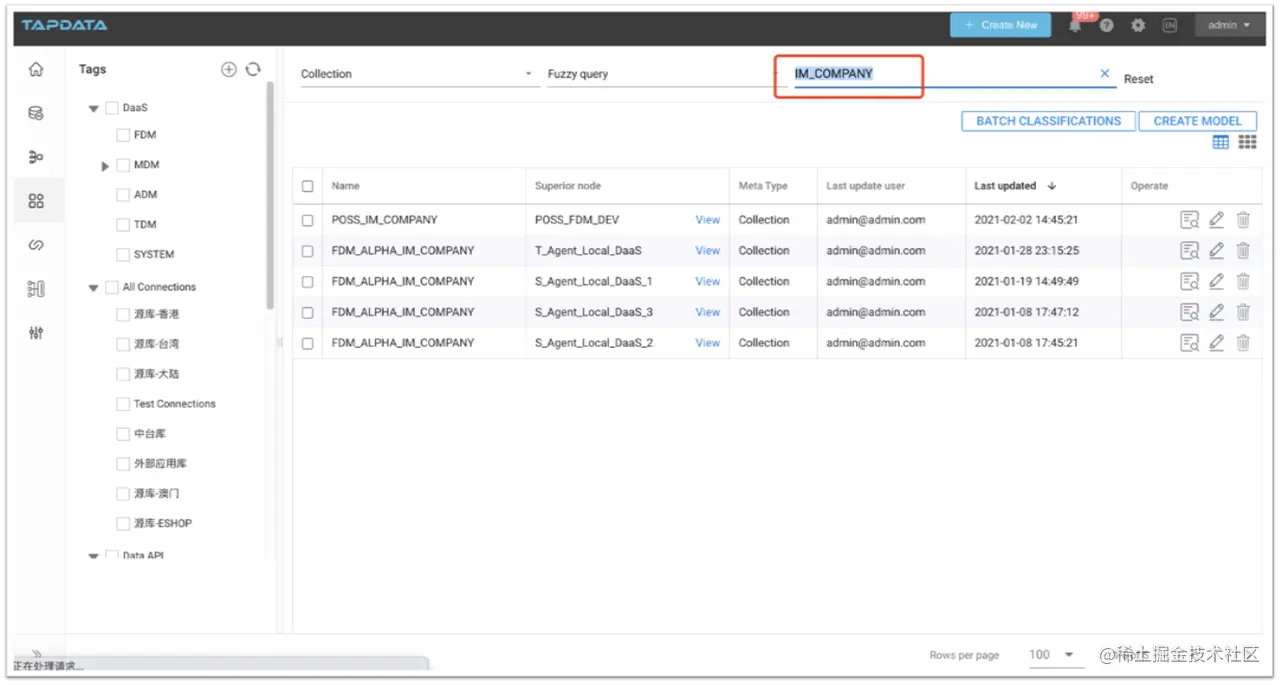
Task: Edit the T_Agent_Local_DaaS row
Action: [x=1216, y=251]
